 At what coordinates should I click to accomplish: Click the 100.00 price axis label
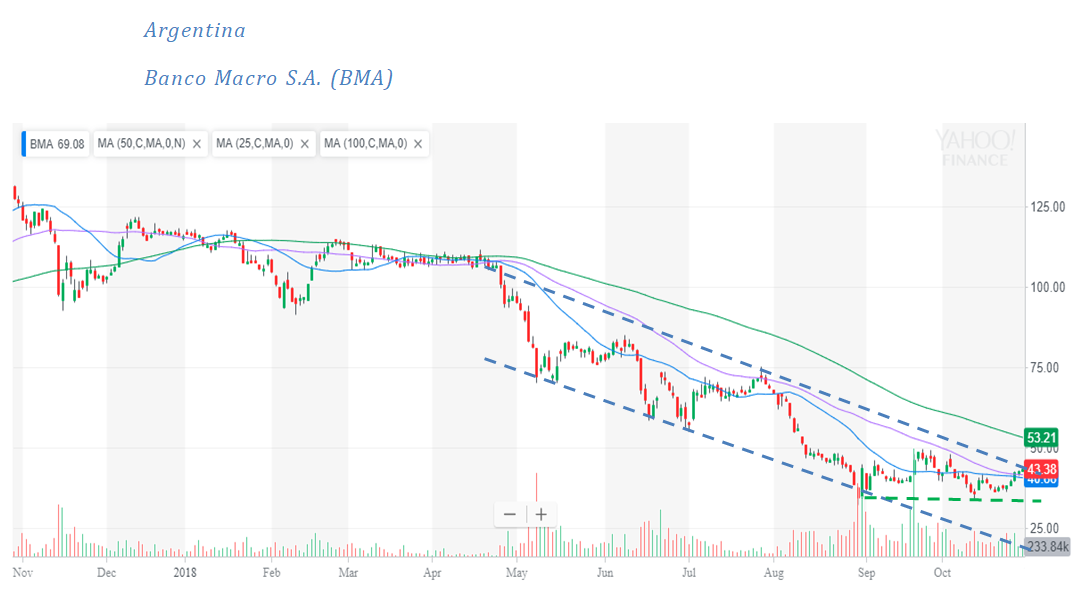[1048, 287]
